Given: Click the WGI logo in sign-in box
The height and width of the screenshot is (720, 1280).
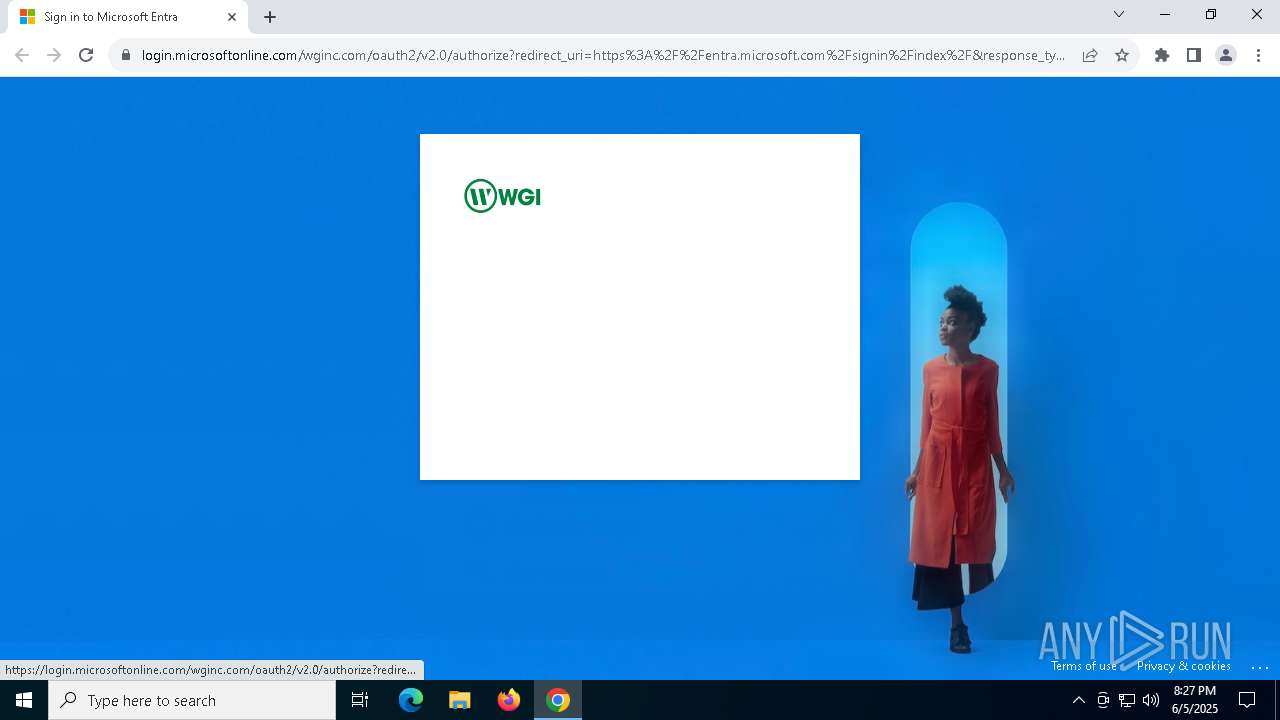Looking at the screenshot, I should coord(502,196).
